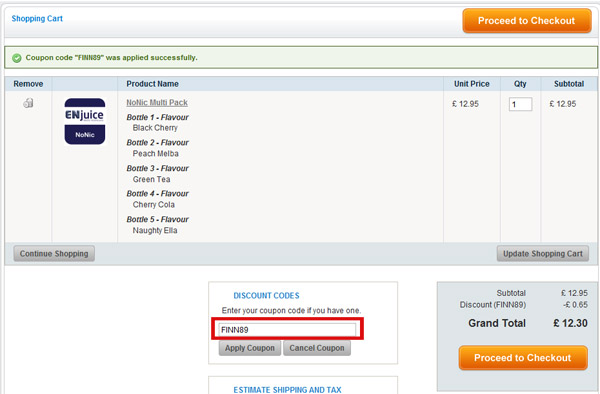This screenshot has width=600, height=394.
Task: Click the Black Cherry flavour text
Action: 155,128
